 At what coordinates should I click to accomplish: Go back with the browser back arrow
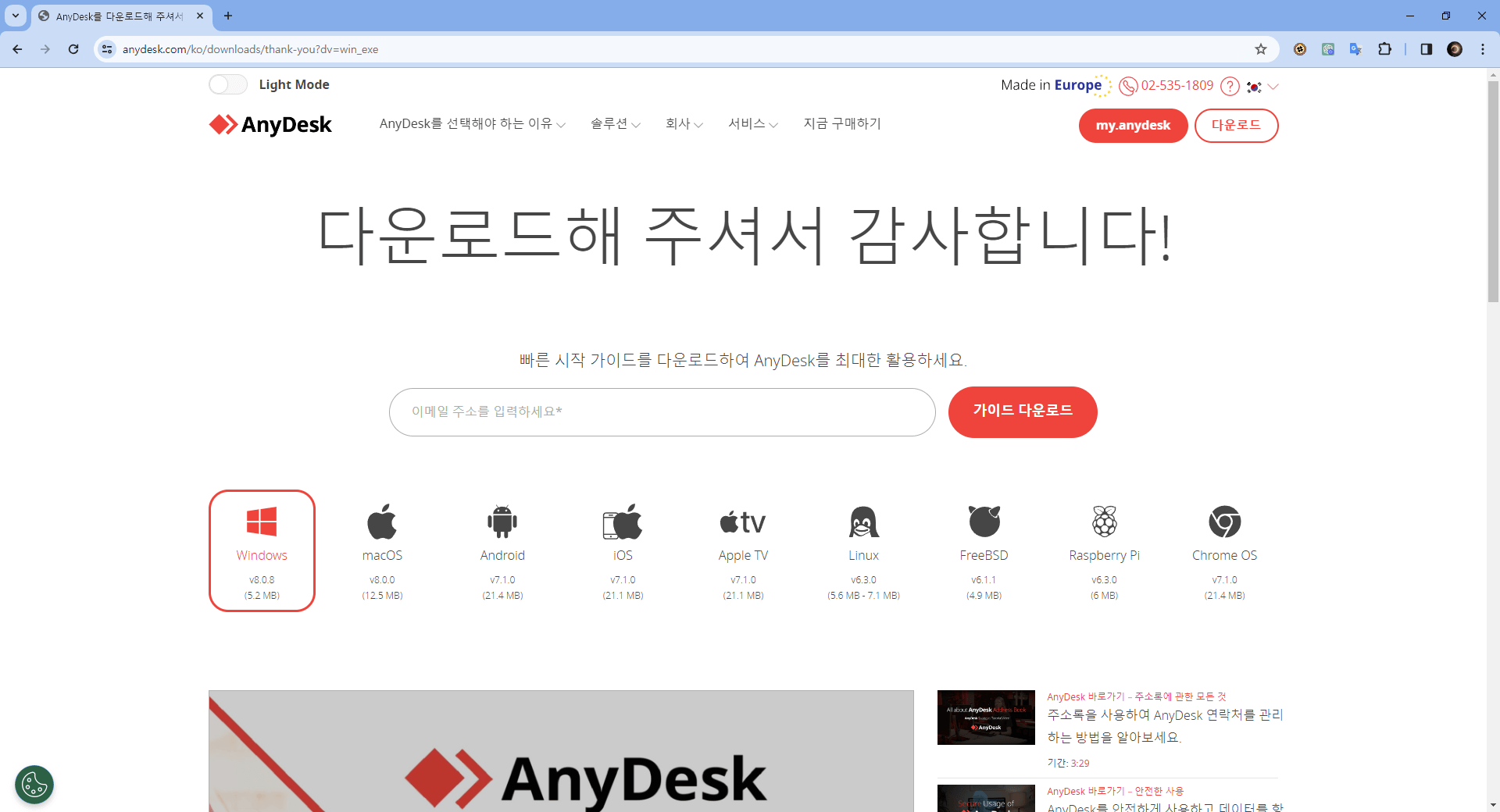[x=17, y=49]
